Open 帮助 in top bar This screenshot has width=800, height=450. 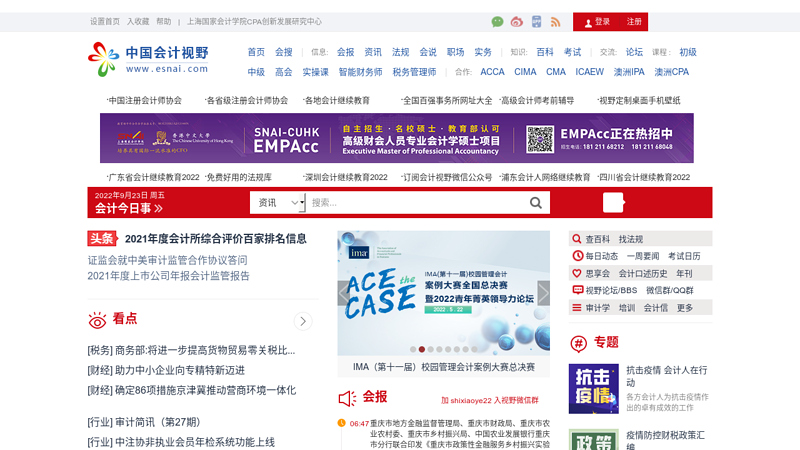164,21
